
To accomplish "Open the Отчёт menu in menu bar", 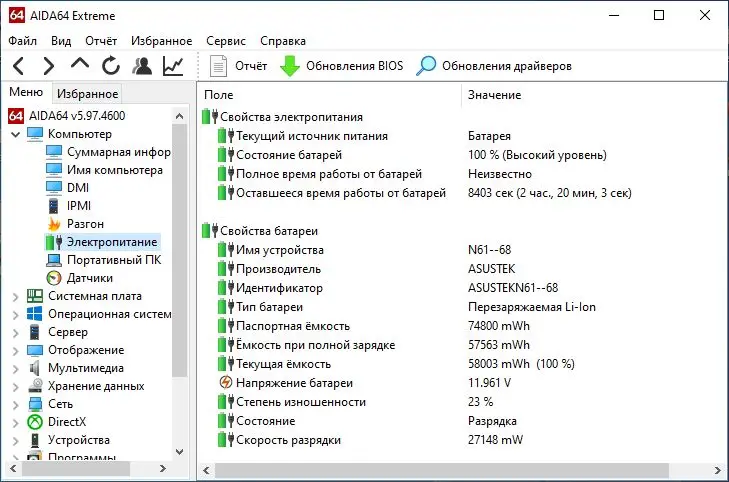I will [101, 41].
